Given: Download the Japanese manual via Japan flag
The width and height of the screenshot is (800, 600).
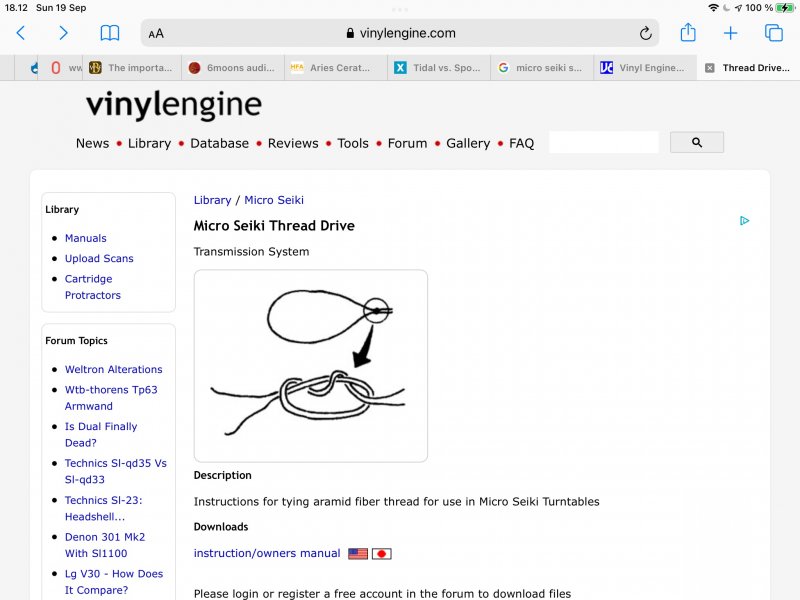Looking at the screenshot, I should (382, 554).
